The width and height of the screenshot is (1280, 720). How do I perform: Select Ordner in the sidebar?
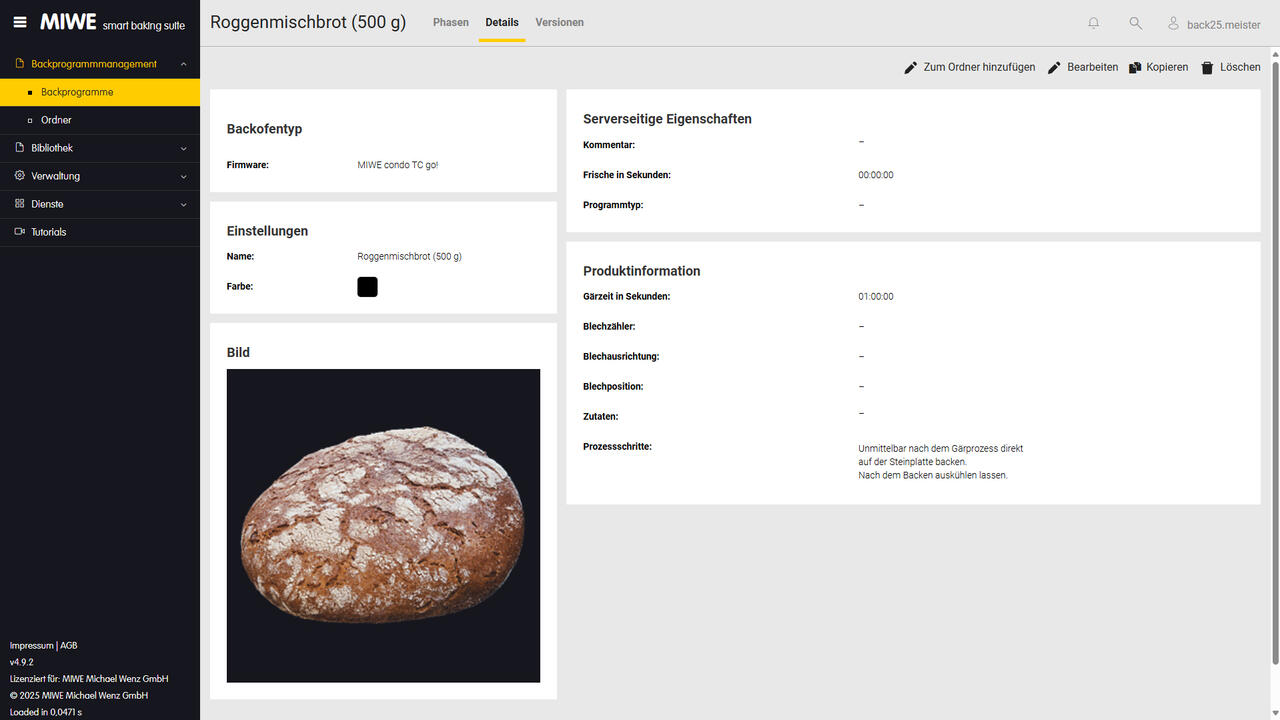pos(56,120)
